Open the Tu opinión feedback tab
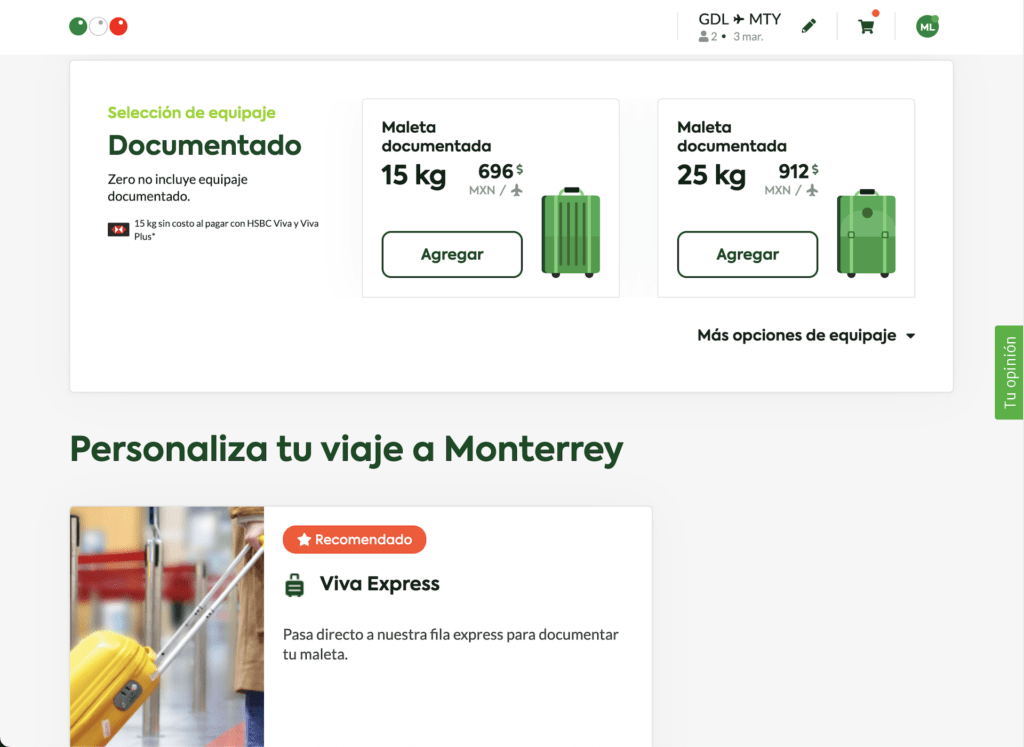Screen dimensions: 1024x747 click(x=1009, y=372)
